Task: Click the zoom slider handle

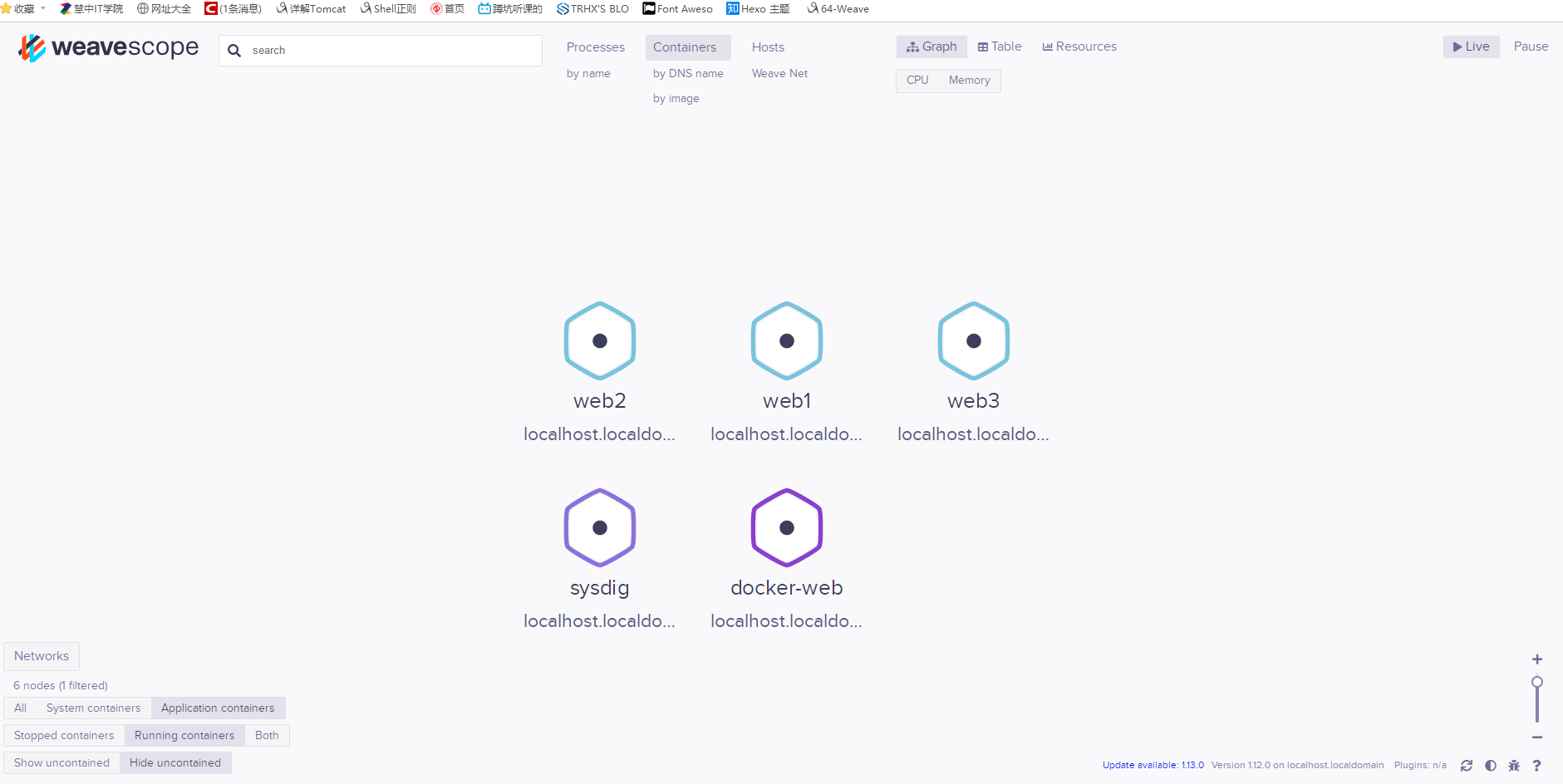Action: coord(1537,682)
